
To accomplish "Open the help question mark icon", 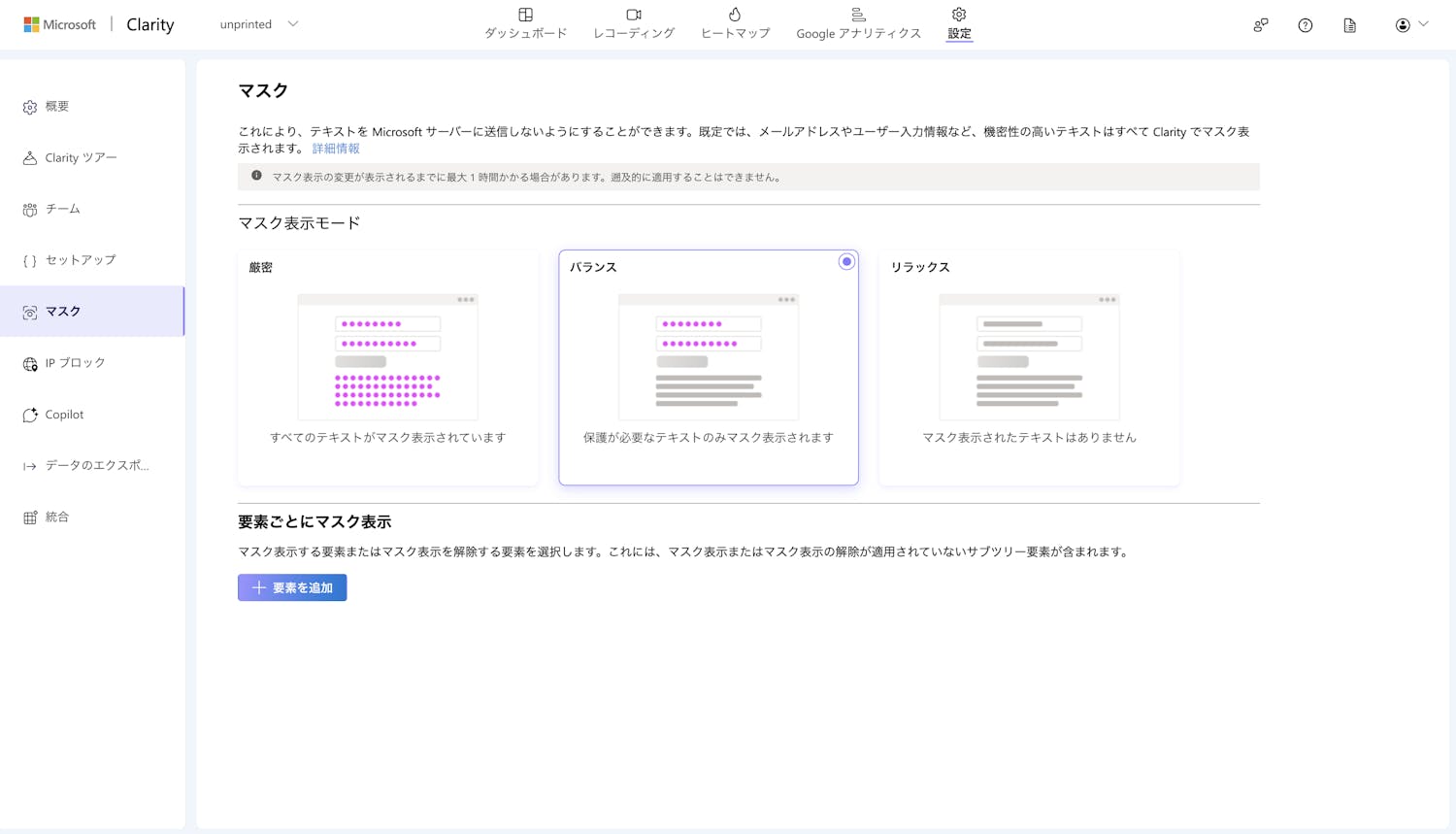I will point(1305,25).
